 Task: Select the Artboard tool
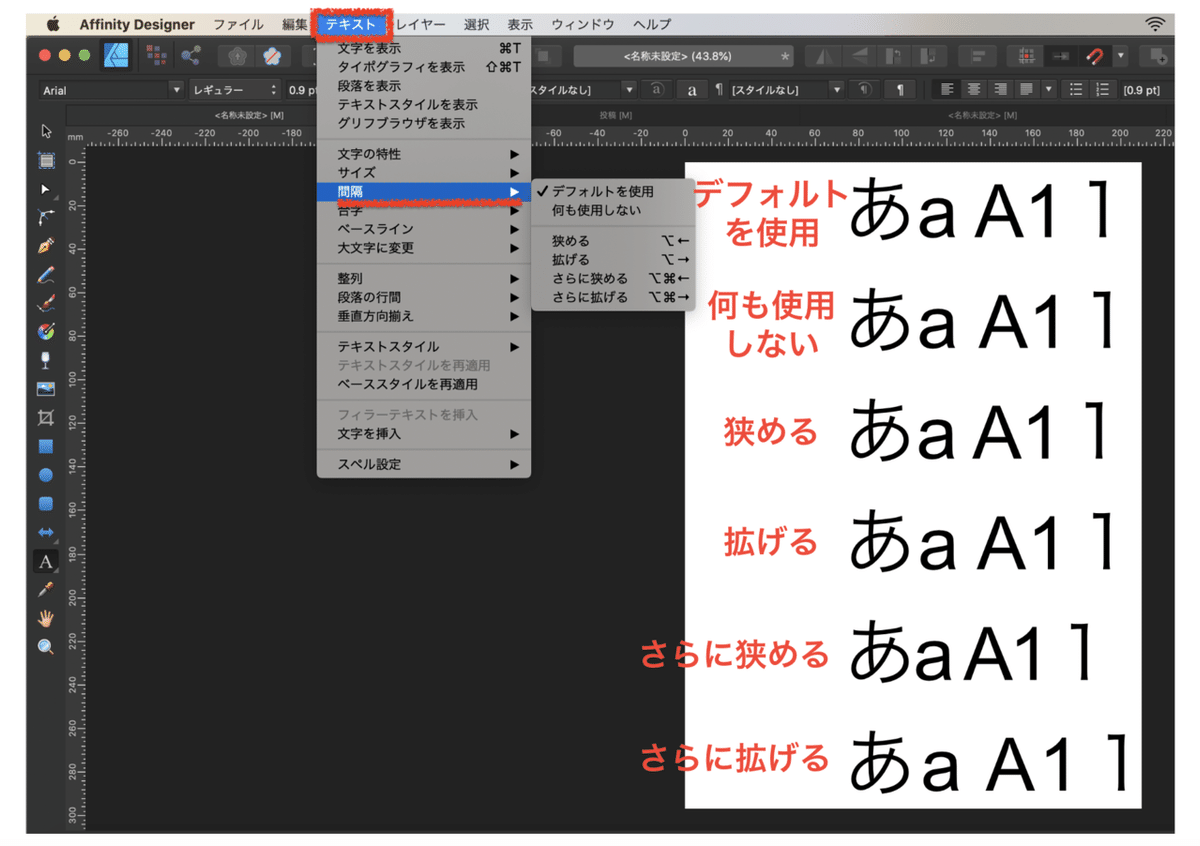pyautogui.click(x=46, y=160)
